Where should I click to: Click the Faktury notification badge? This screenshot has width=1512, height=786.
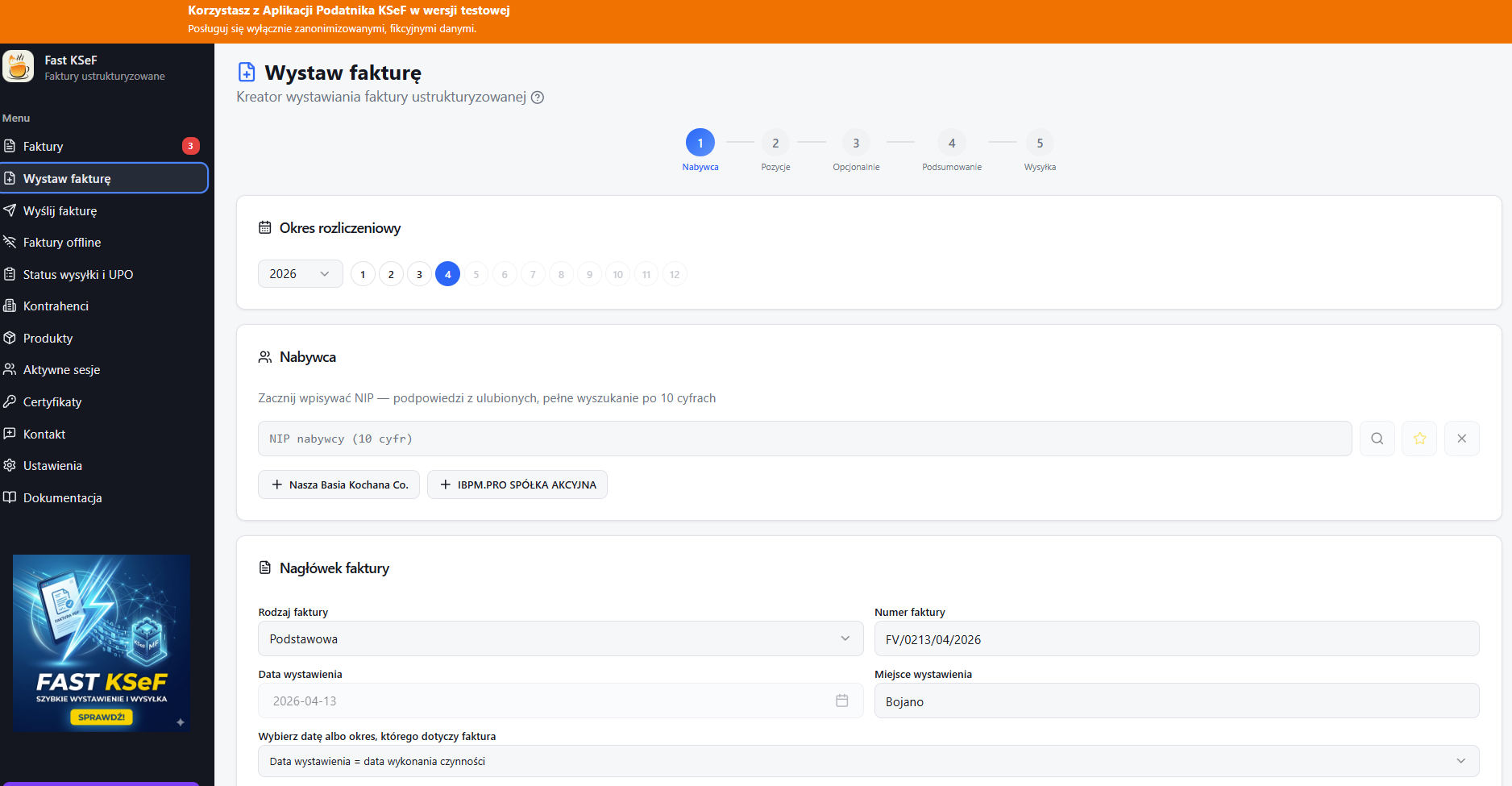tap(190, 146)
